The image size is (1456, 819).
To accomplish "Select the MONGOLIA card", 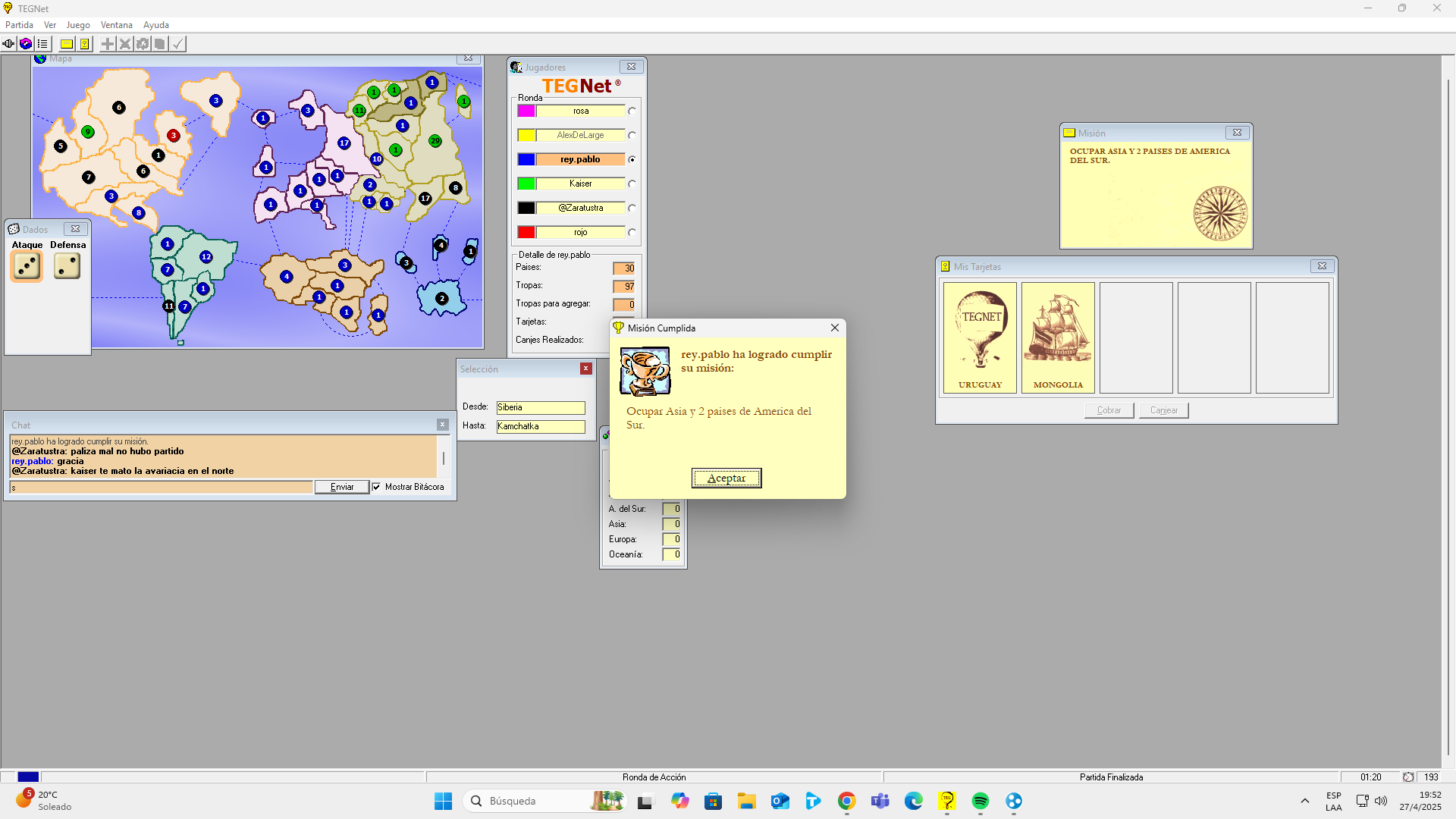I will 1058,337.
